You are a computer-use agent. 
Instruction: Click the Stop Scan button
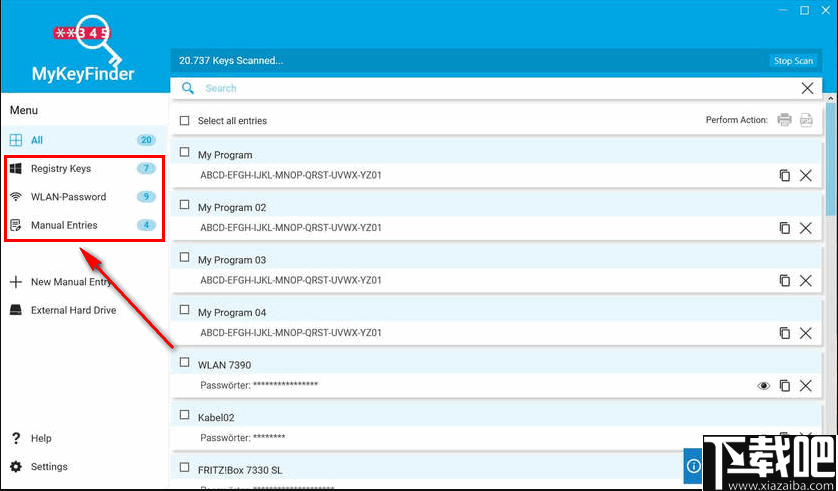(793, 61)
